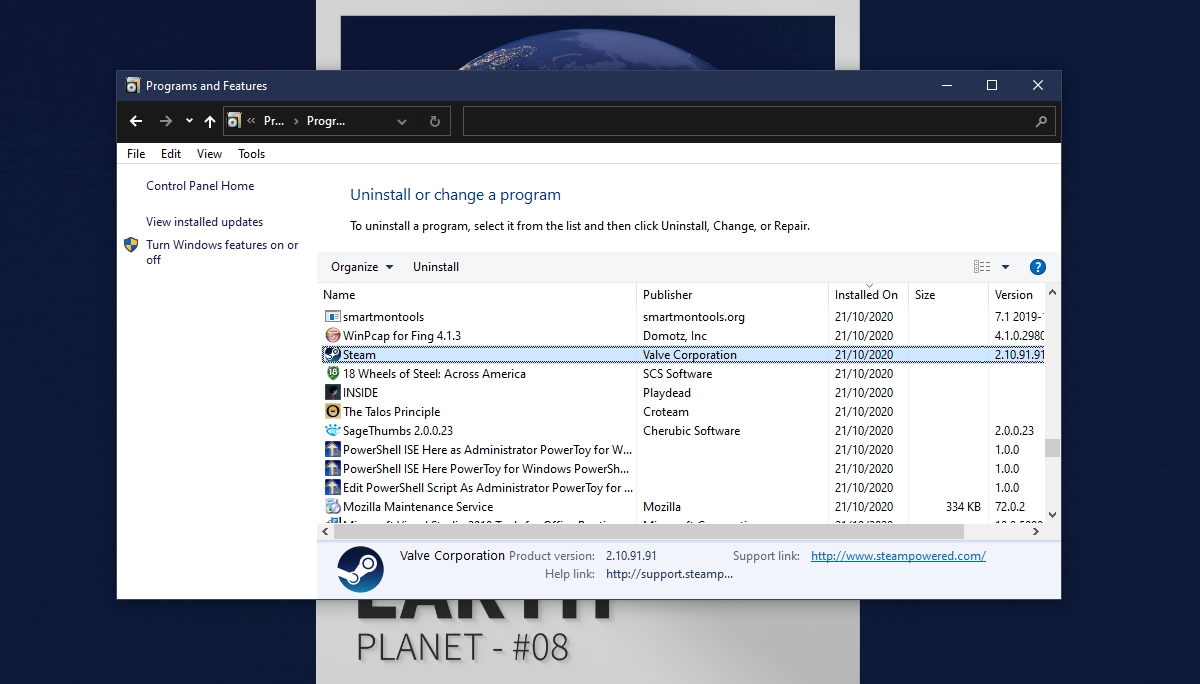Click The Talos Principle icon
The width and height of the screenshot is (1200, 684).
(x=333, y=412)
